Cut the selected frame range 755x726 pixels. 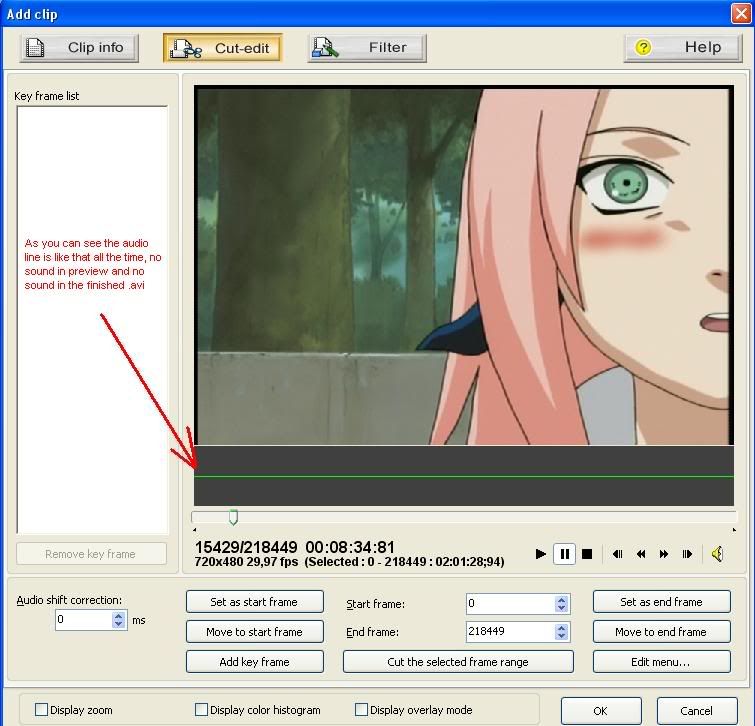click(458, 662)
